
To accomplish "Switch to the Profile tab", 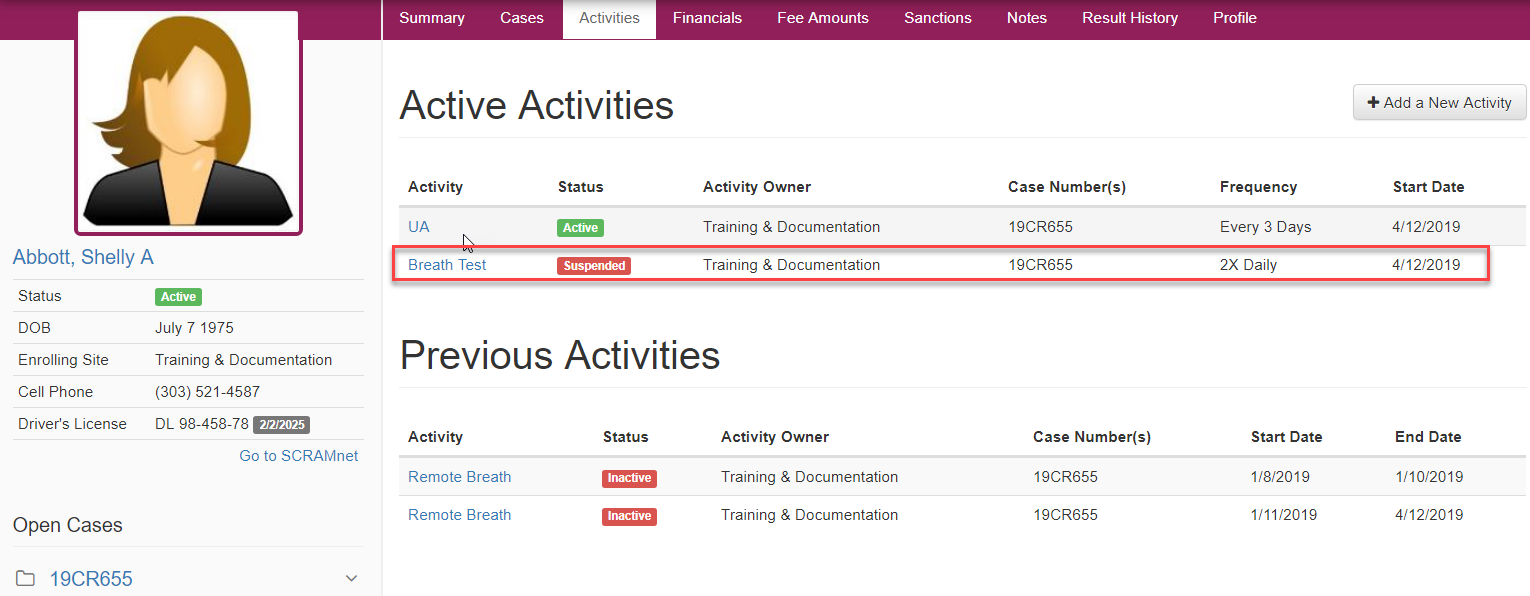I will (x=1234, y=18).
